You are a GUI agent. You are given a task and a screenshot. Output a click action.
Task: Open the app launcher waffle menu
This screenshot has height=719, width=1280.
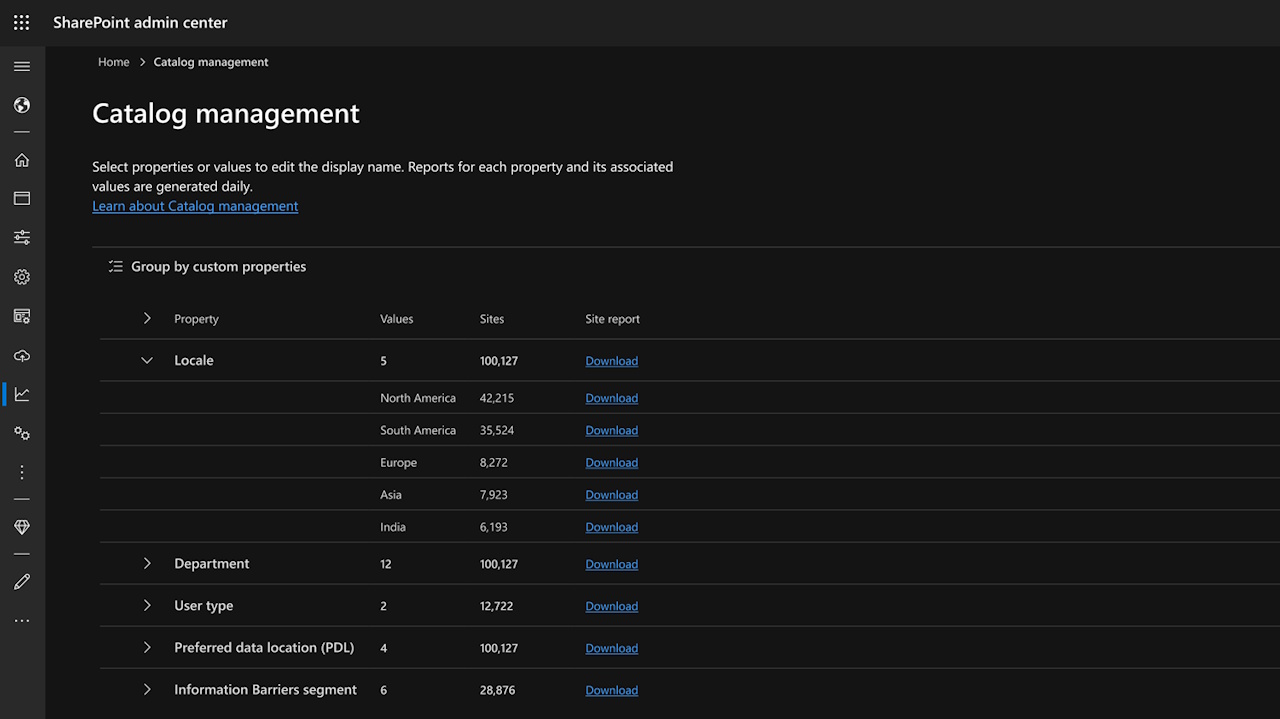(21, 22)
